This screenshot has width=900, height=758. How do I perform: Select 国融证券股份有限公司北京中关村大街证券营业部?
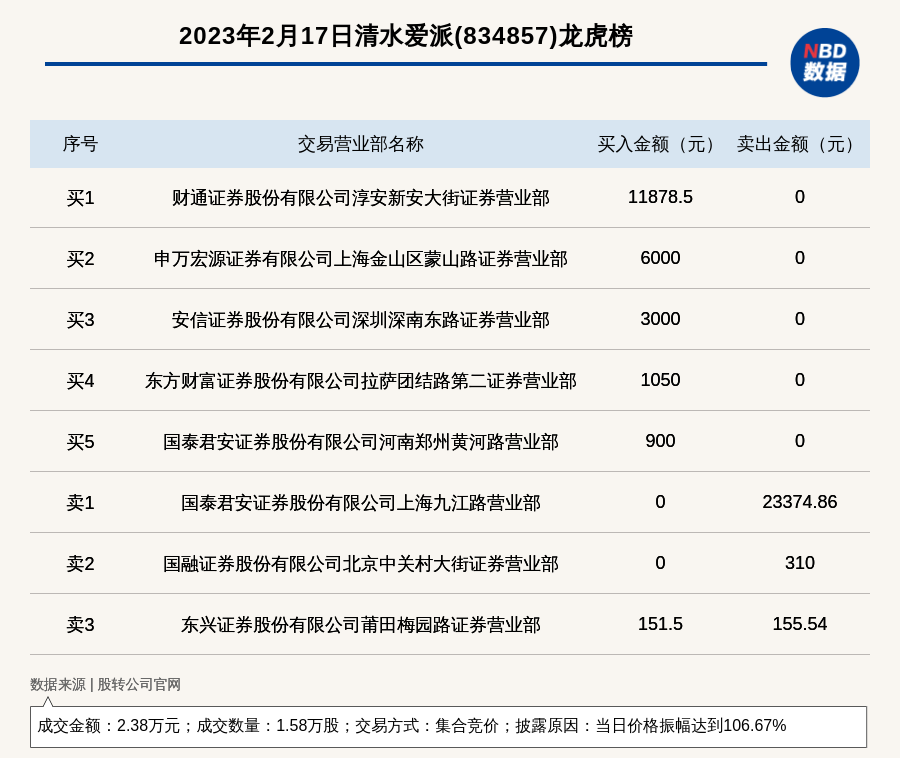click(x=360, y=563)
